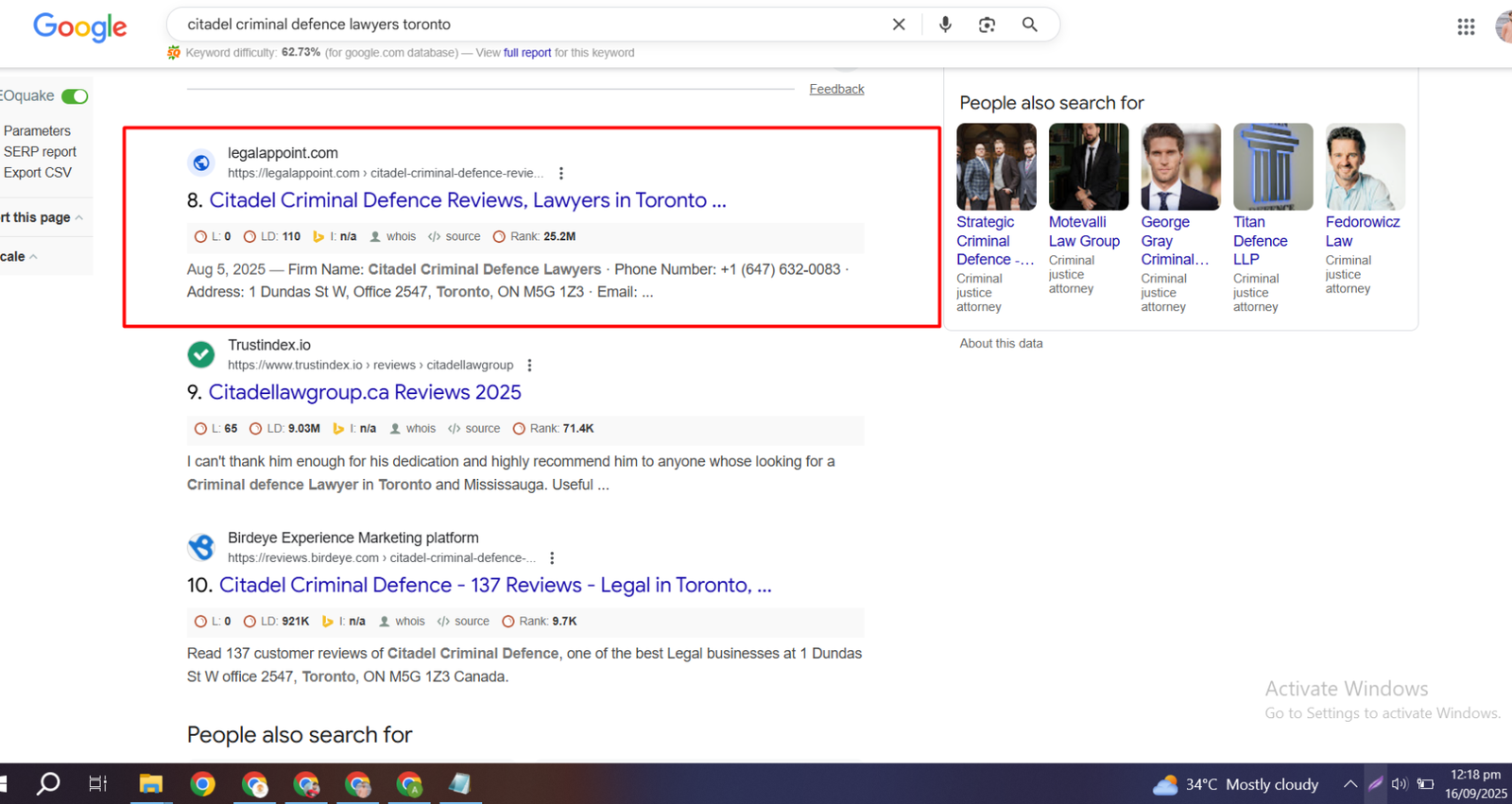The height and width of the screenshot is (804, 1512).
Task: Open Google Lens image search icon
Action: [987, 25]
